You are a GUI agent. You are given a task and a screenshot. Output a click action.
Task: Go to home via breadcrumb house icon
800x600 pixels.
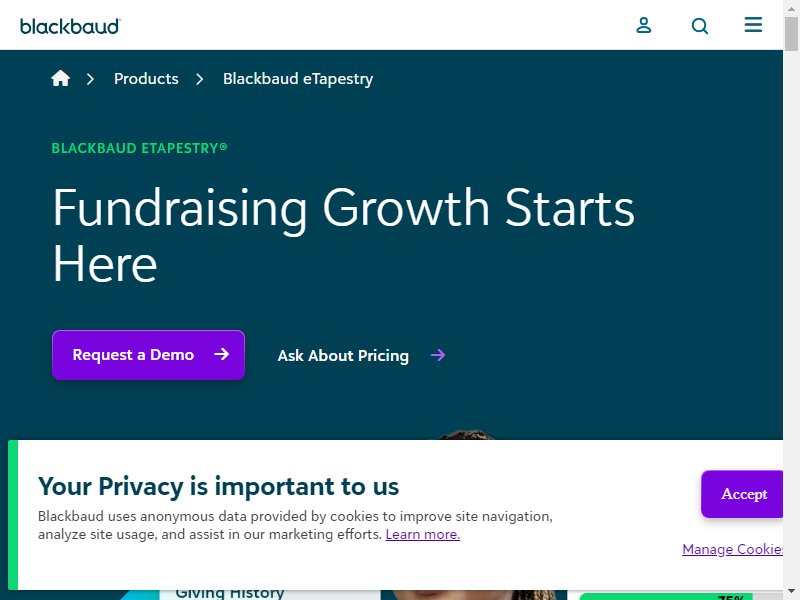61,78
